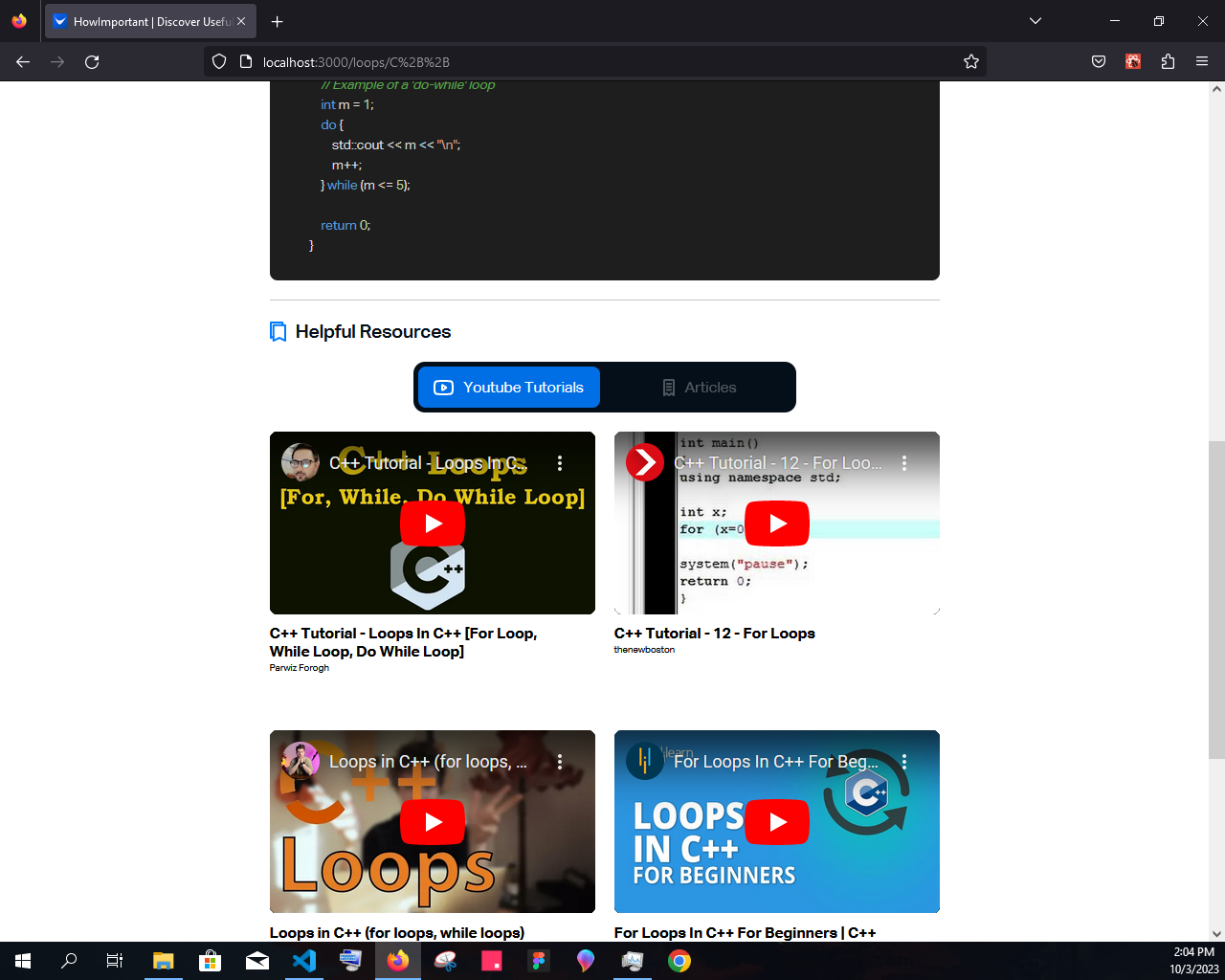This screenshot has height=980, width=1225.
Task: Play the Loops In C++ For/While/Do While video
Action: point(433,523)
